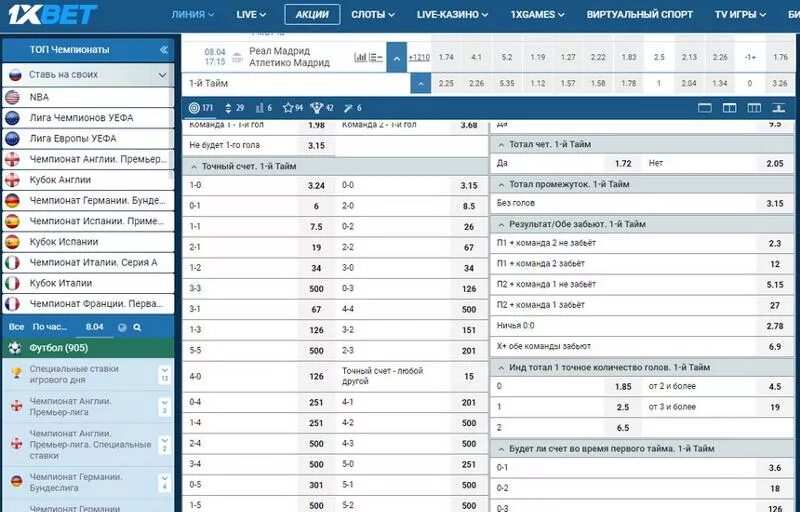Click the USA flag icon by NBA

[12, 97]
